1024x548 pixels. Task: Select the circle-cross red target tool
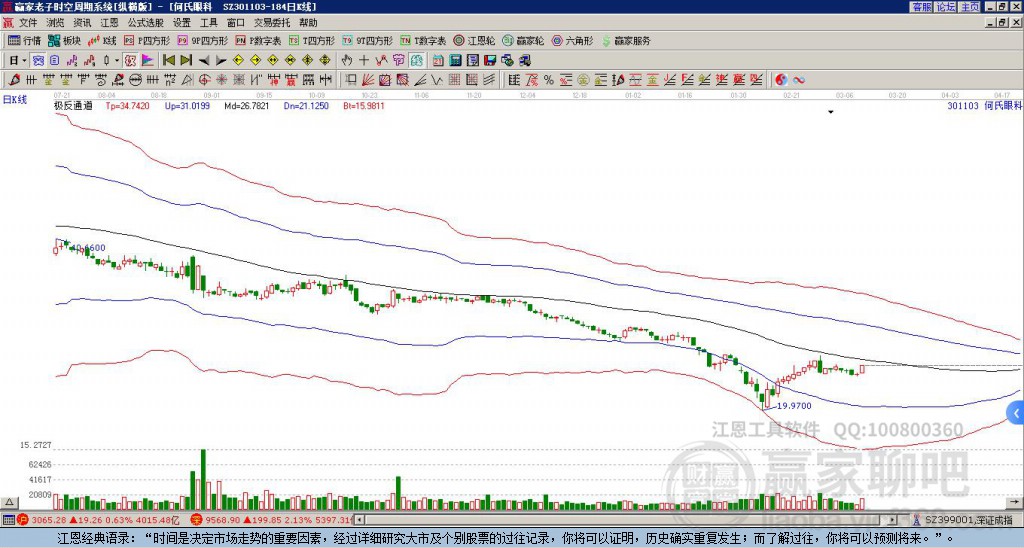pos(204,80)
